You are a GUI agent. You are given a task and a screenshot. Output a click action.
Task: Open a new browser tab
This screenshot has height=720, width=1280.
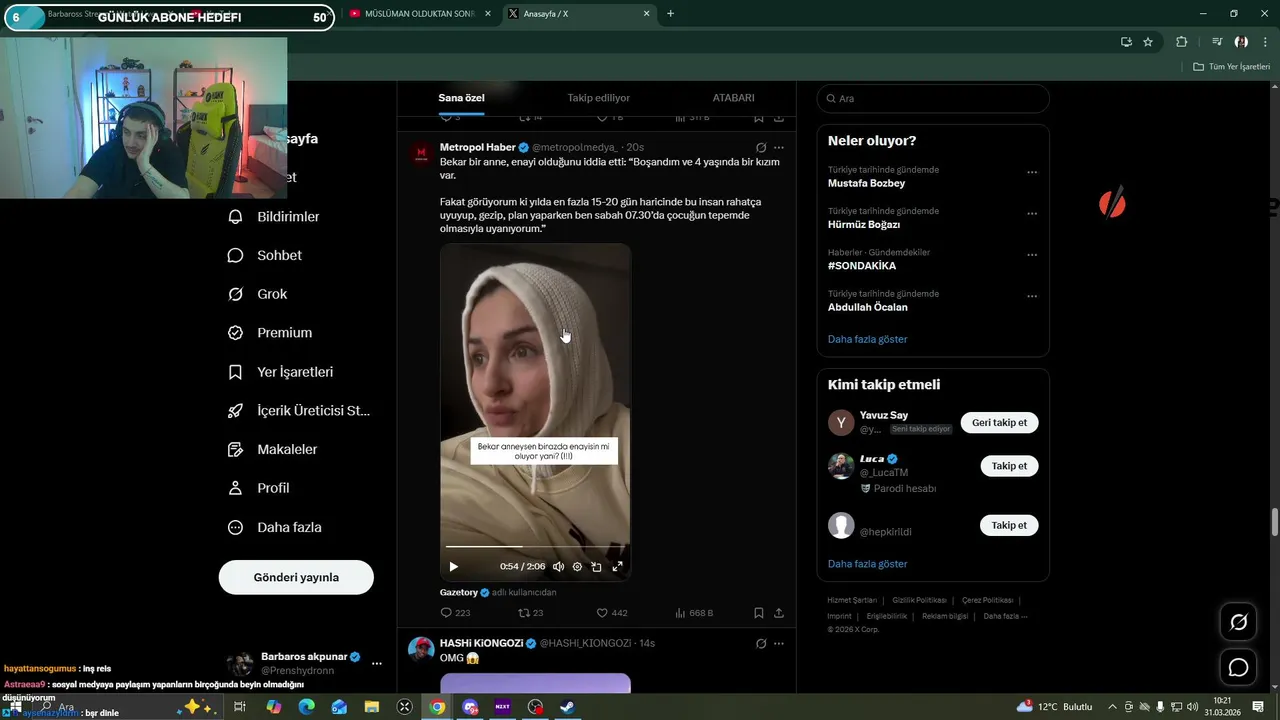[x=670, y=14]
